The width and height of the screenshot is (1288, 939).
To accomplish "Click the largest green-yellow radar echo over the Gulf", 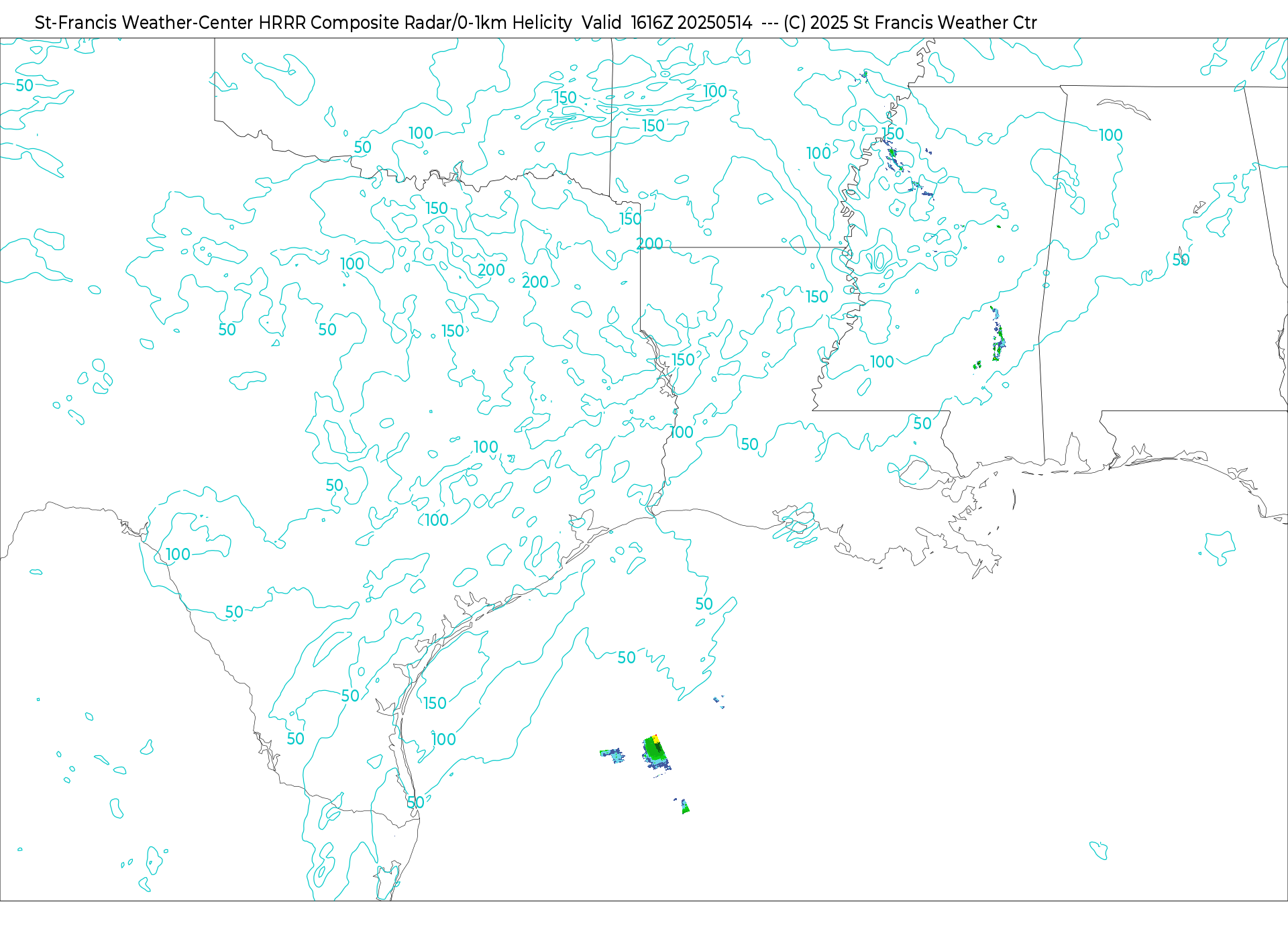I will 657,753.
